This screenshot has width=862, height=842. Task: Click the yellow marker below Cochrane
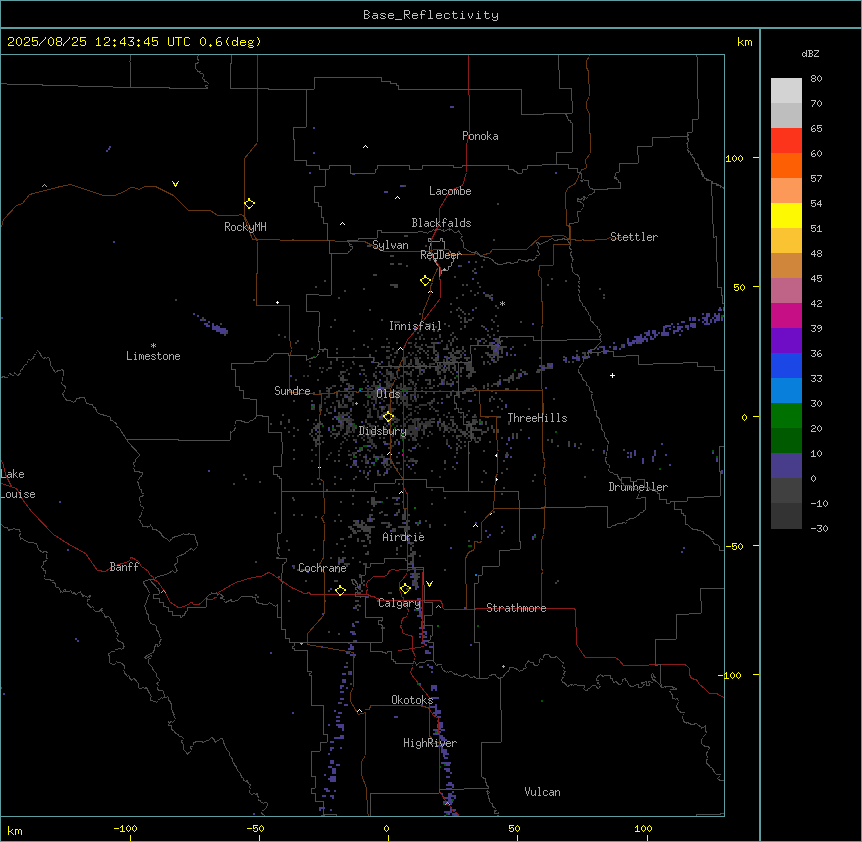point(340,591)
